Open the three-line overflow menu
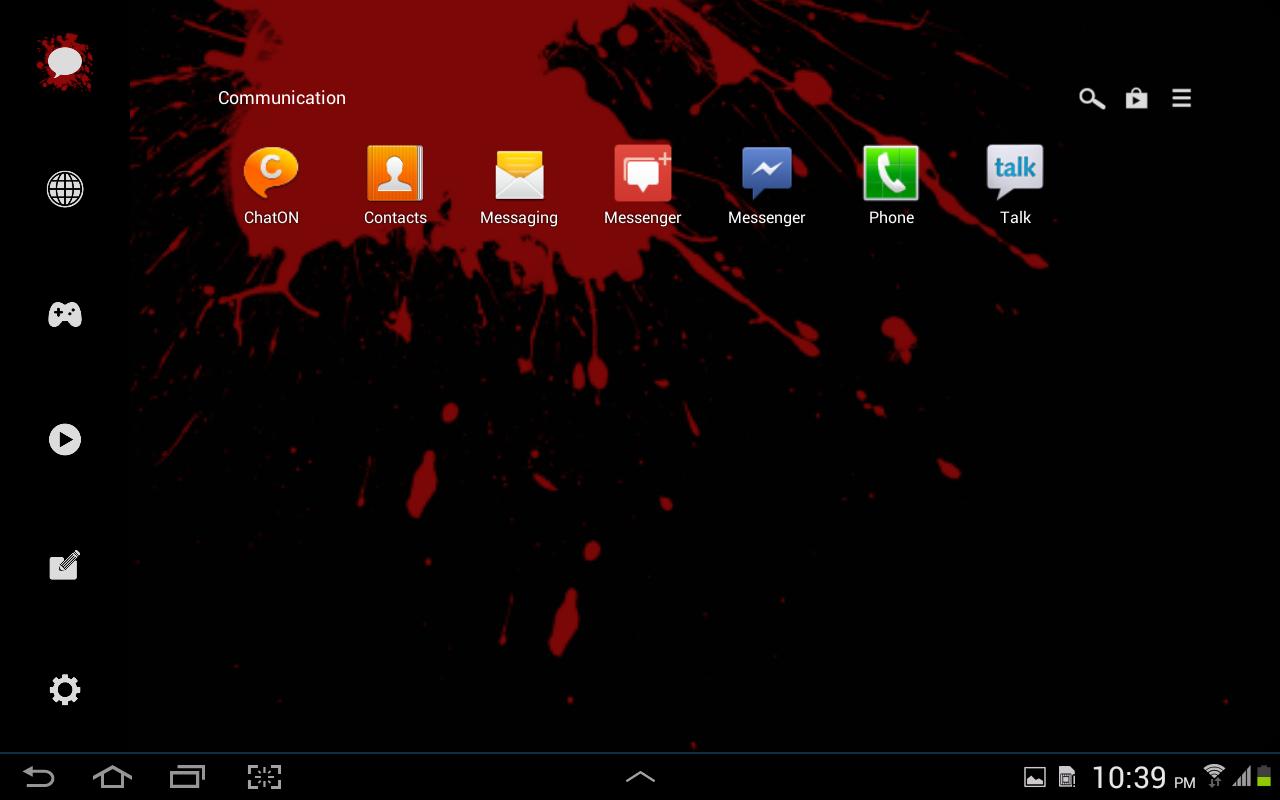The width and height of the screenshot is (1280, 800). coord(1182,98)
